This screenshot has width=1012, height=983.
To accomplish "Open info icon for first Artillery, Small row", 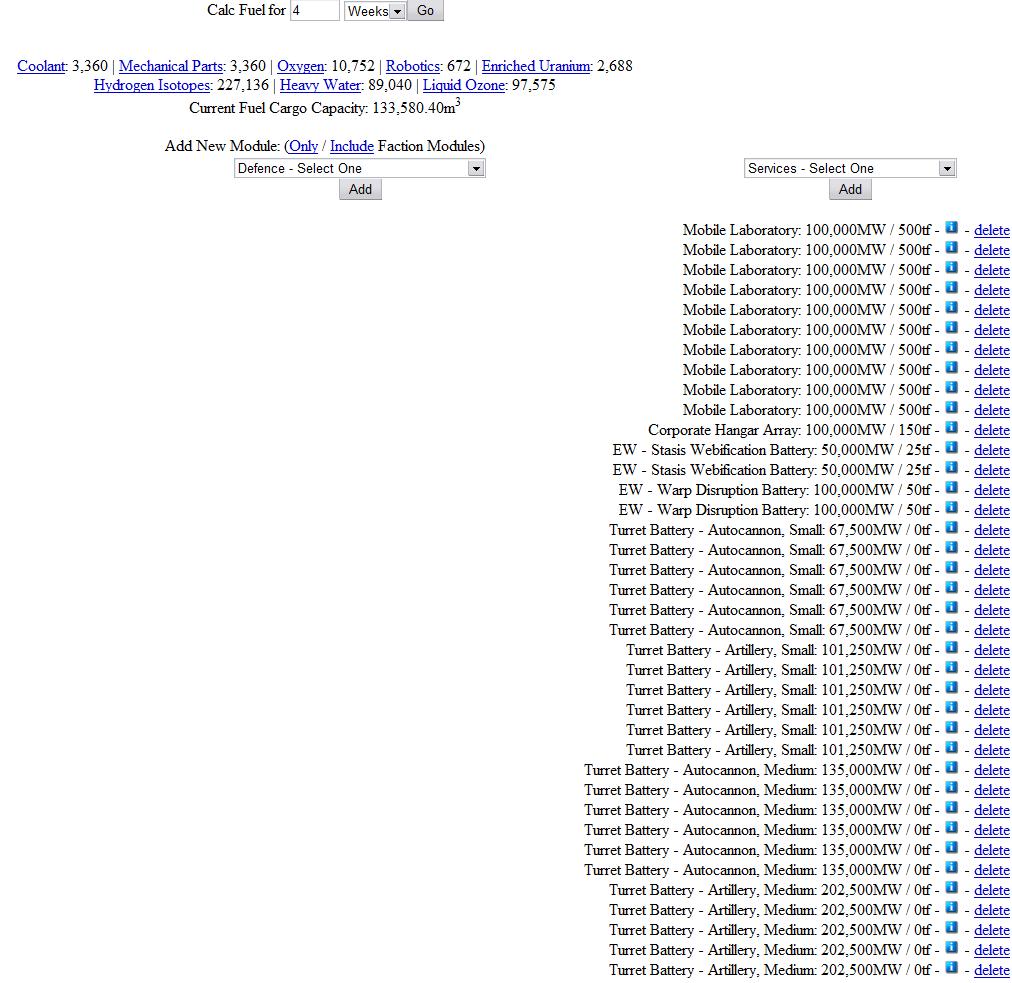I will point(951,647).
